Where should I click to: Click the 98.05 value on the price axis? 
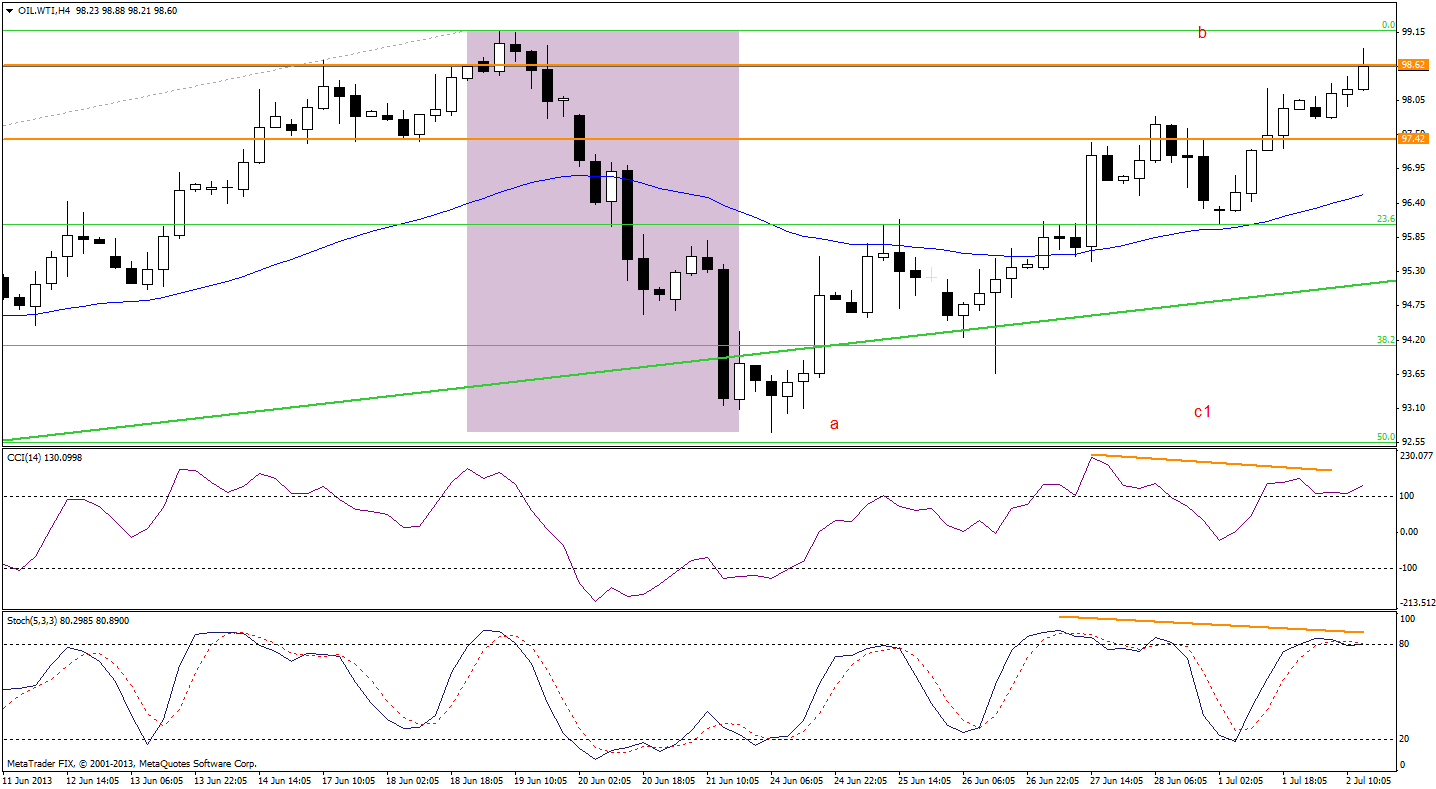coord(1413,100)
